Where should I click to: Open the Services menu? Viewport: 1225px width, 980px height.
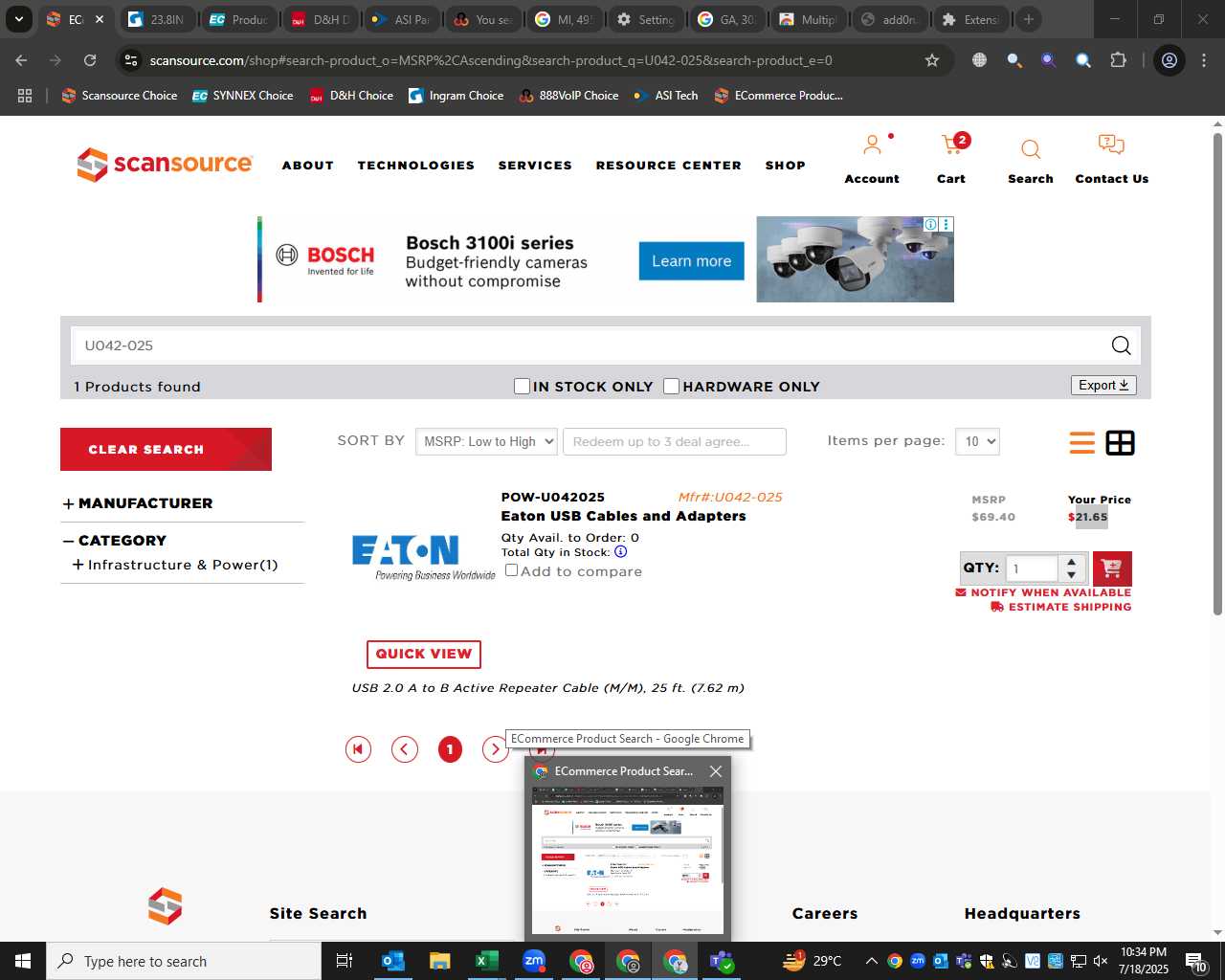click(535, 166)
